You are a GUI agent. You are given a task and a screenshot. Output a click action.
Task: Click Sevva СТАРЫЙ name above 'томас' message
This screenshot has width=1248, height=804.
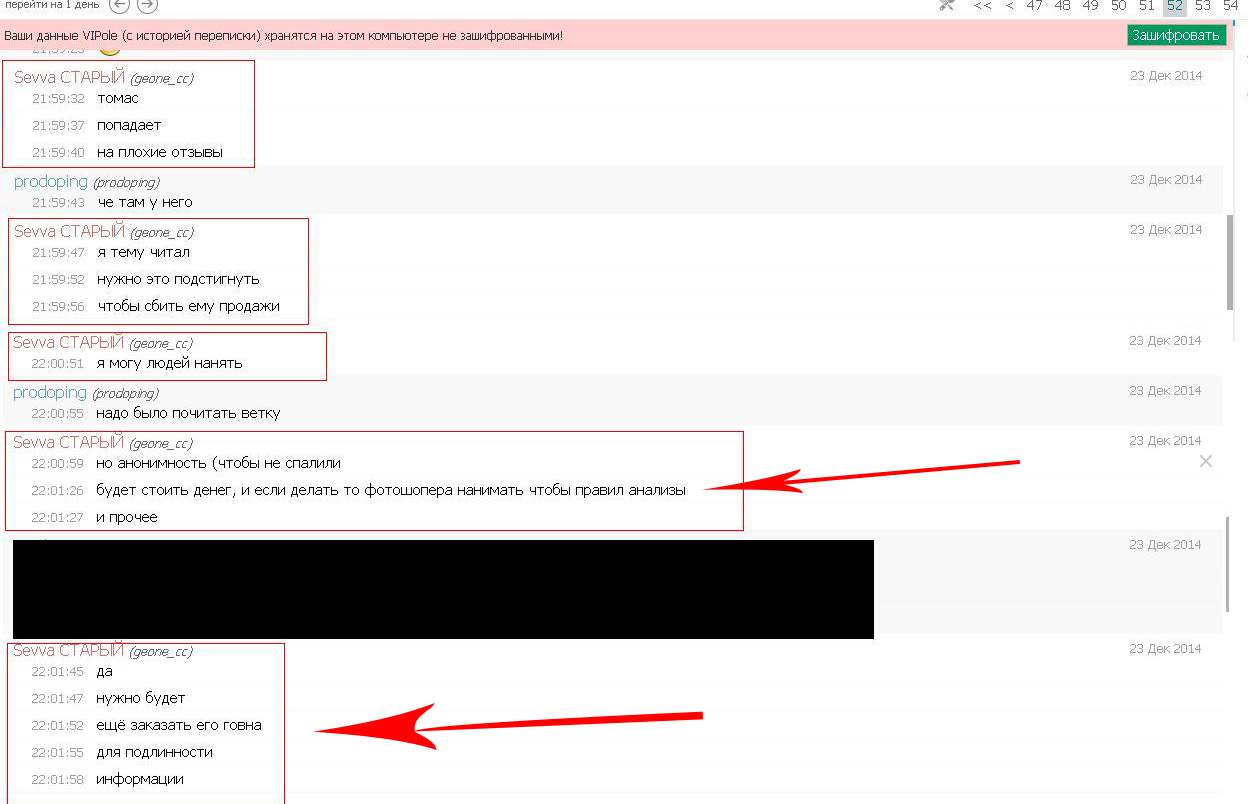pos(69,78)
